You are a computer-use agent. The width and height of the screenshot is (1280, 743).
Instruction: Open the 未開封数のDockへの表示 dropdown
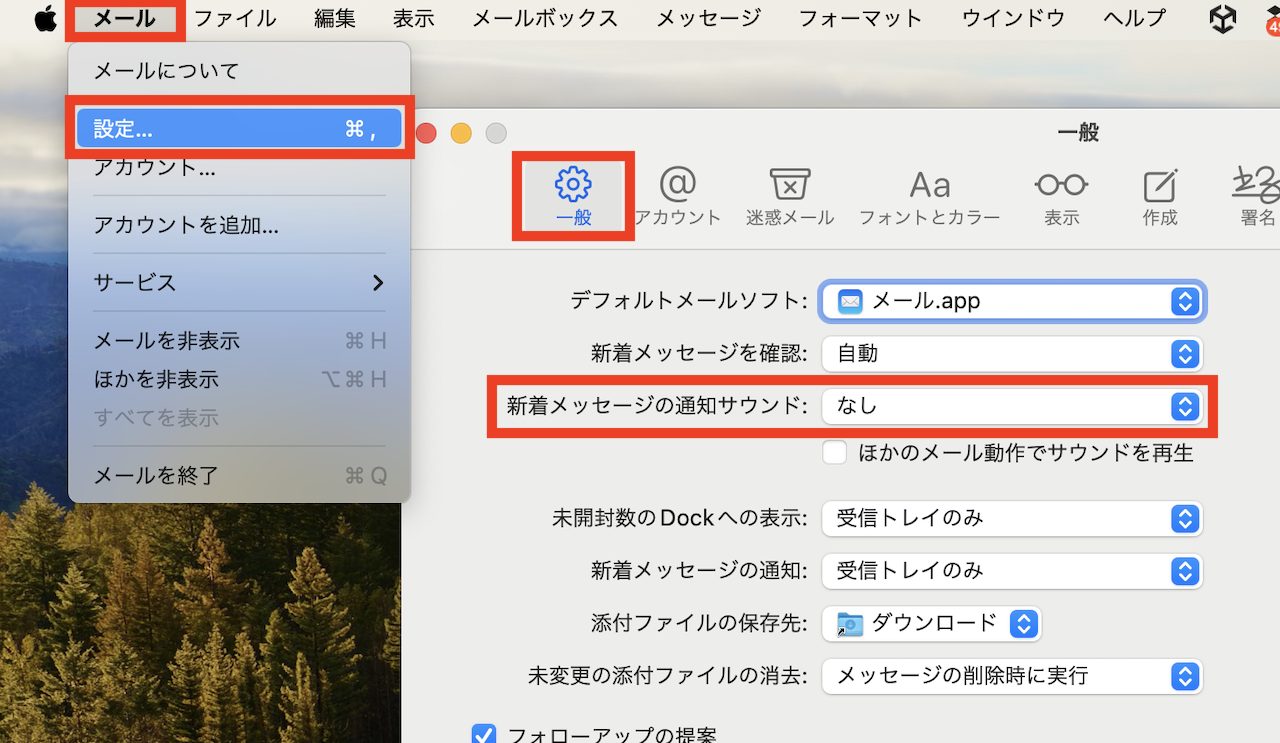tap(1013, 518)
